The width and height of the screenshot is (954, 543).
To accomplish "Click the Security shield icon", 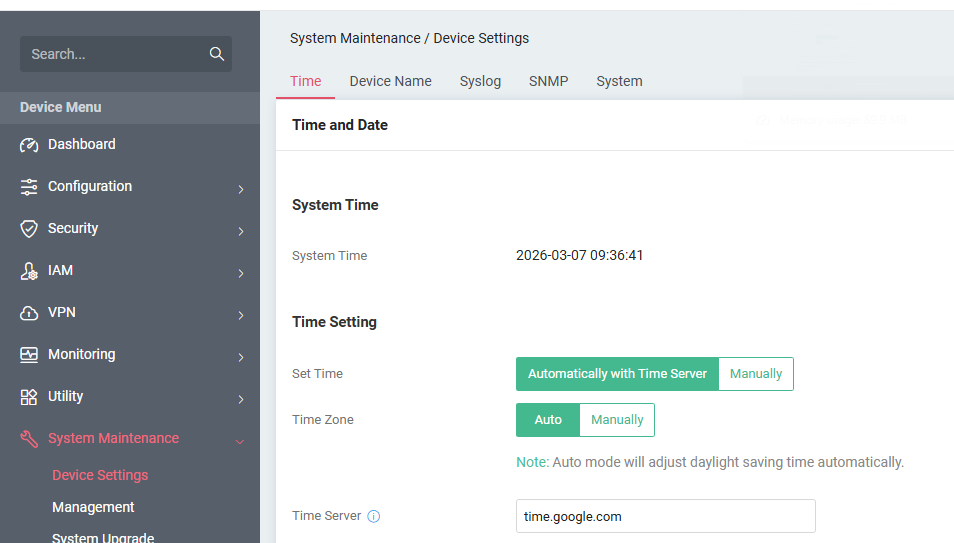I will (x=29, y=229).
